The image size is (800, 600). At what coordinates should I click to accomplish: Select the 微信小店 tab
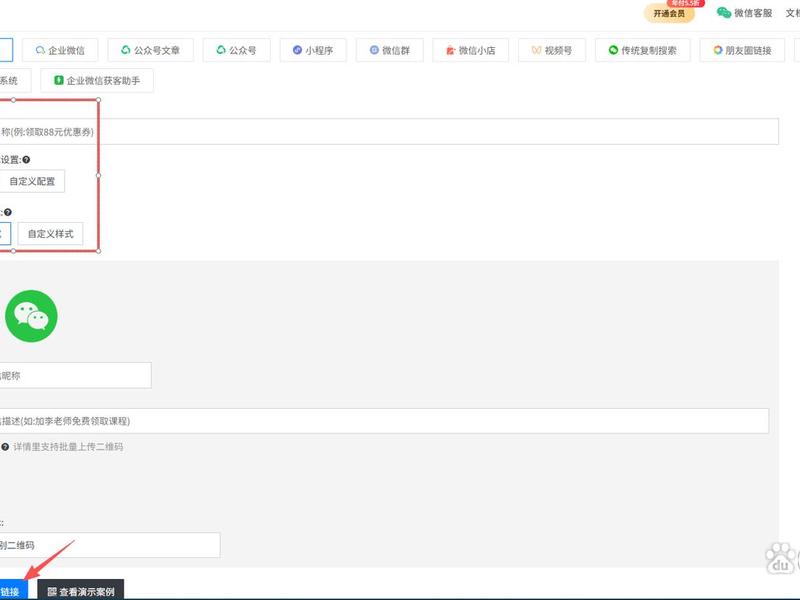(x=470, y=50)
